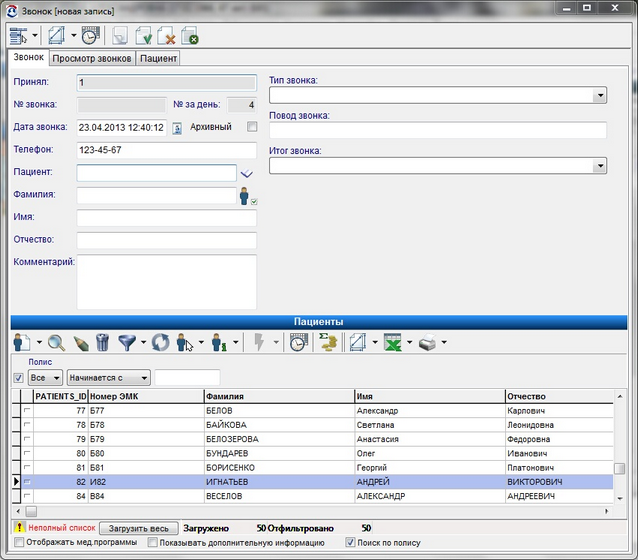Open the clock schedule icon in Пациенты toolbar
This screenshot has height=560, width=638.
[x=299, y=342]
